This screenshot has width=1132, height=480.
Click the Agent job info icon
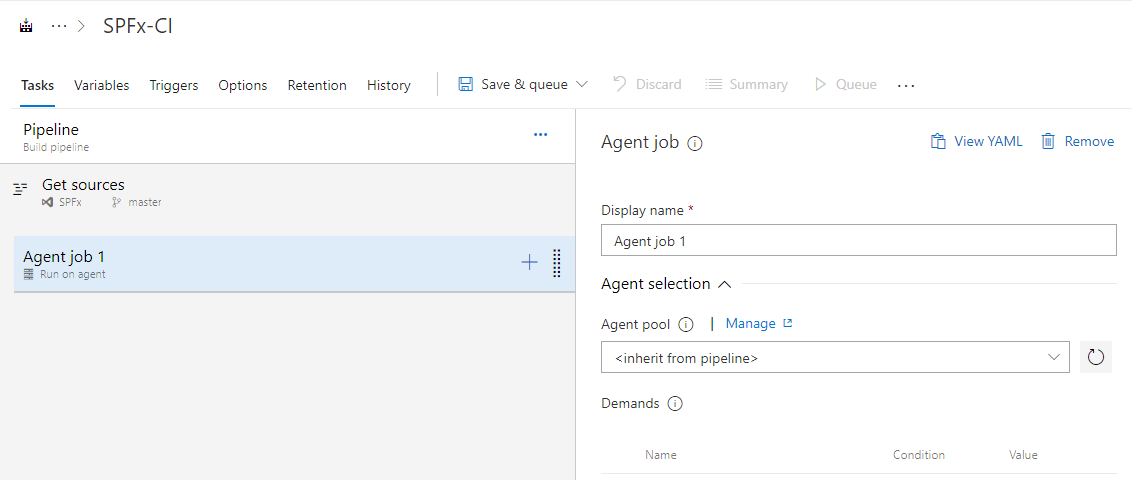tap(695, 143)
